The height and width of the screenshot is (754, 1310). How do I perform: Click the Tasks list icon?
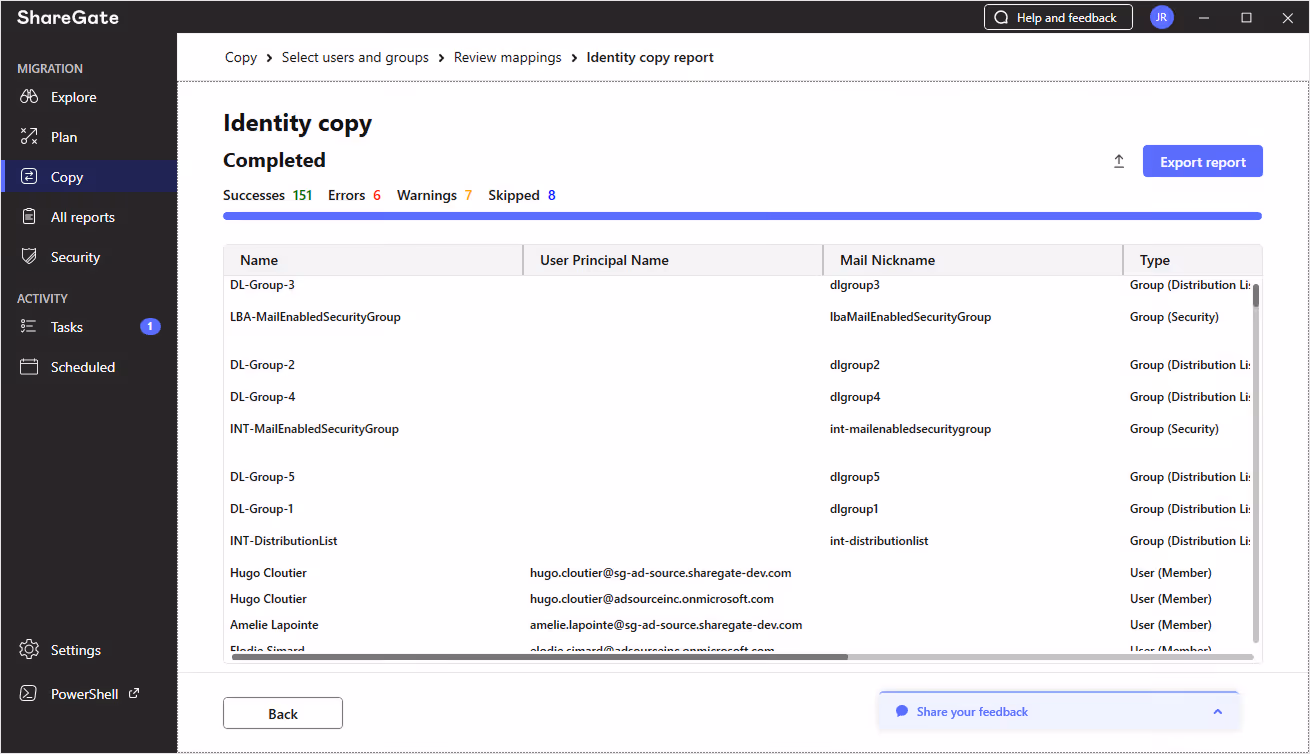29,327
